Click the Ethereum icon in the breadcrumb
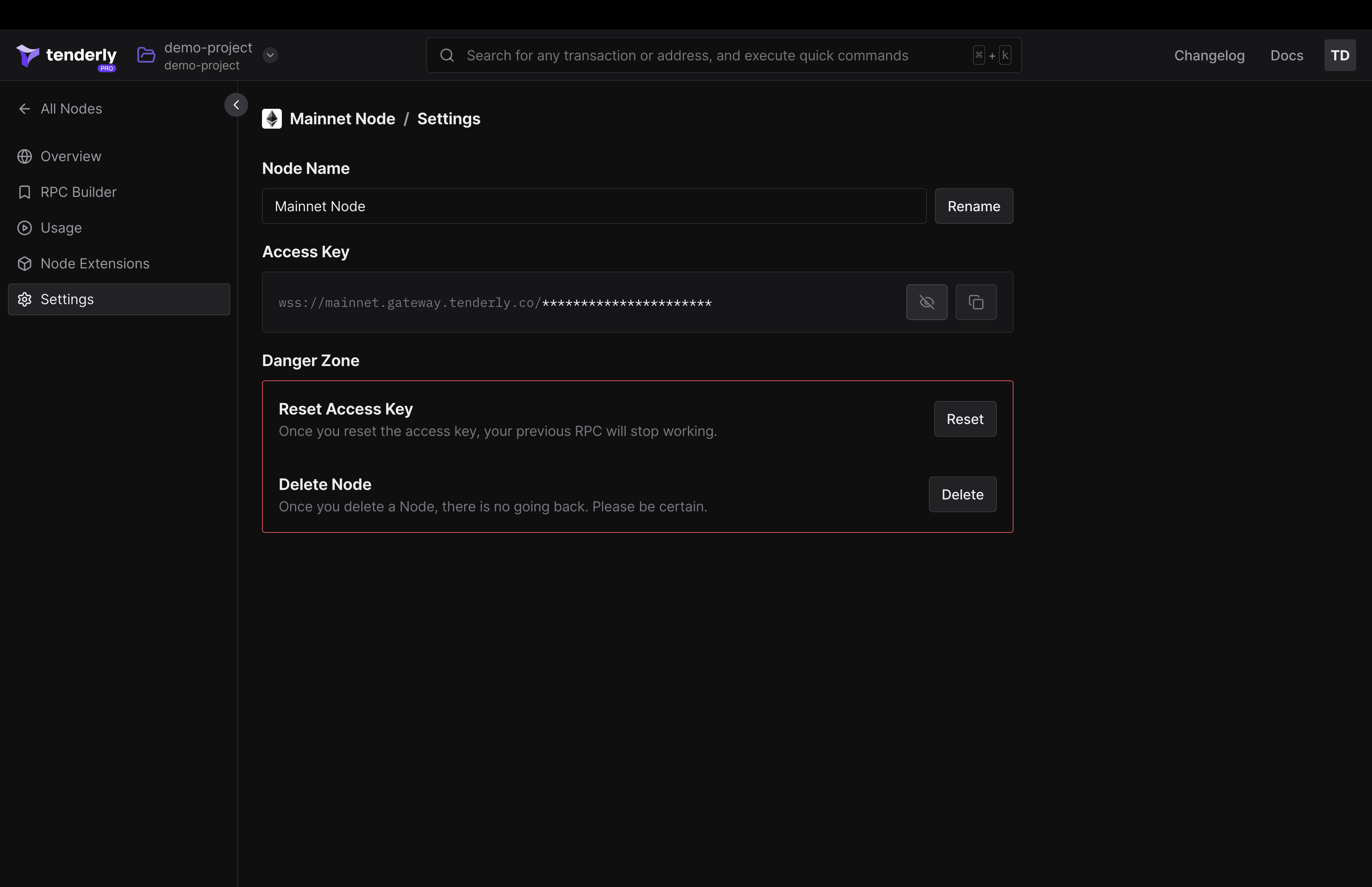Viewport: 1372px width, 887px height. coord(272,119)
